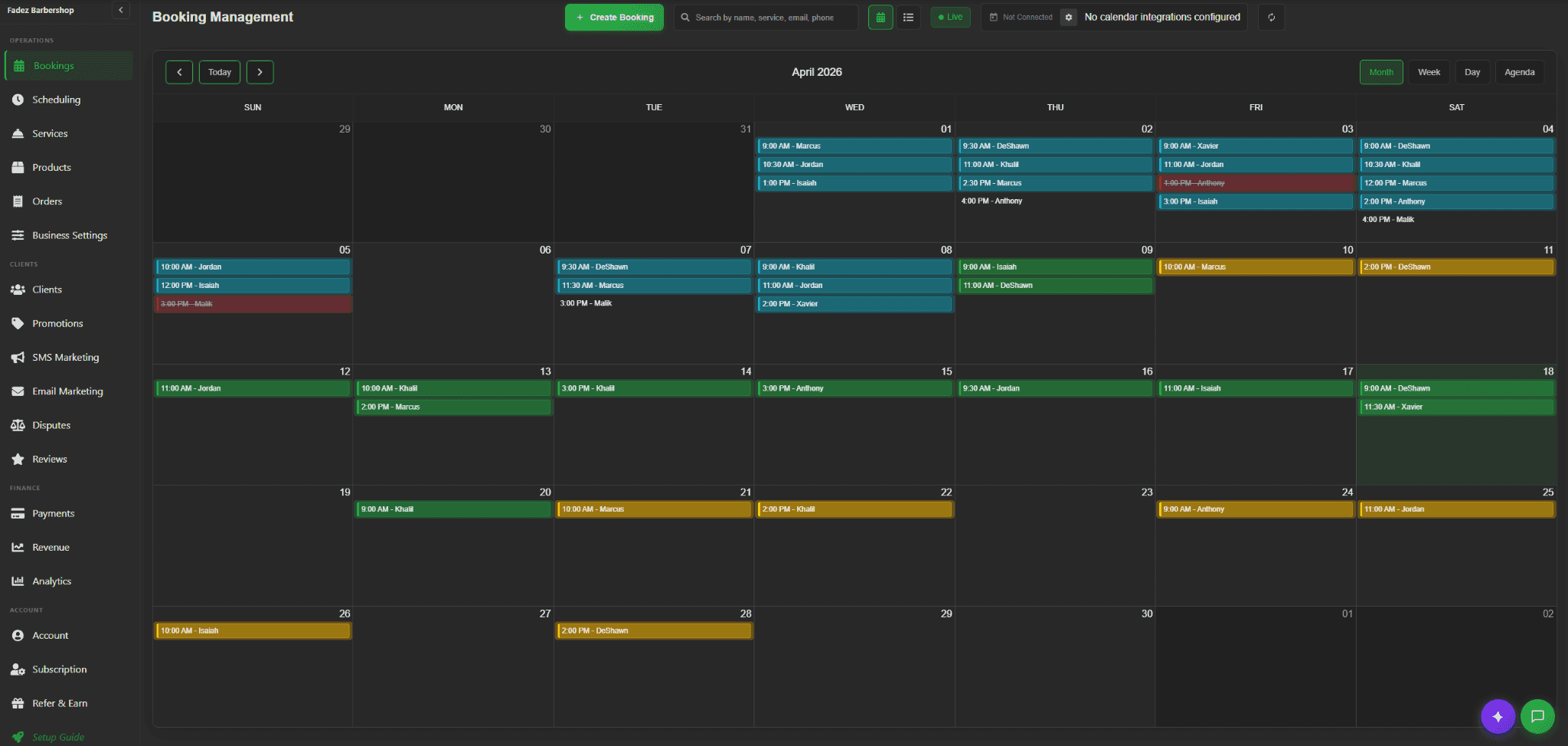Toggle the Live status indicator
This screenshot has height=746, width=1568.
click(950, 17)
